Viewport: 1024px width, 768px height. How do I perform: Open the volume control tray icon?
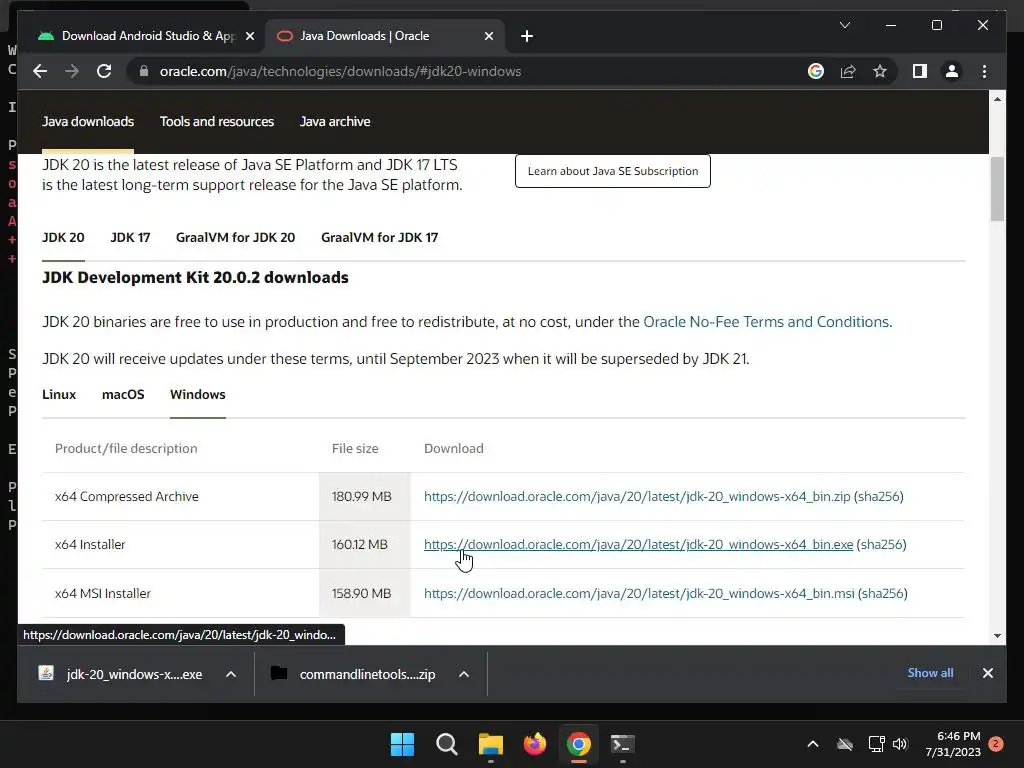(900, 744)
